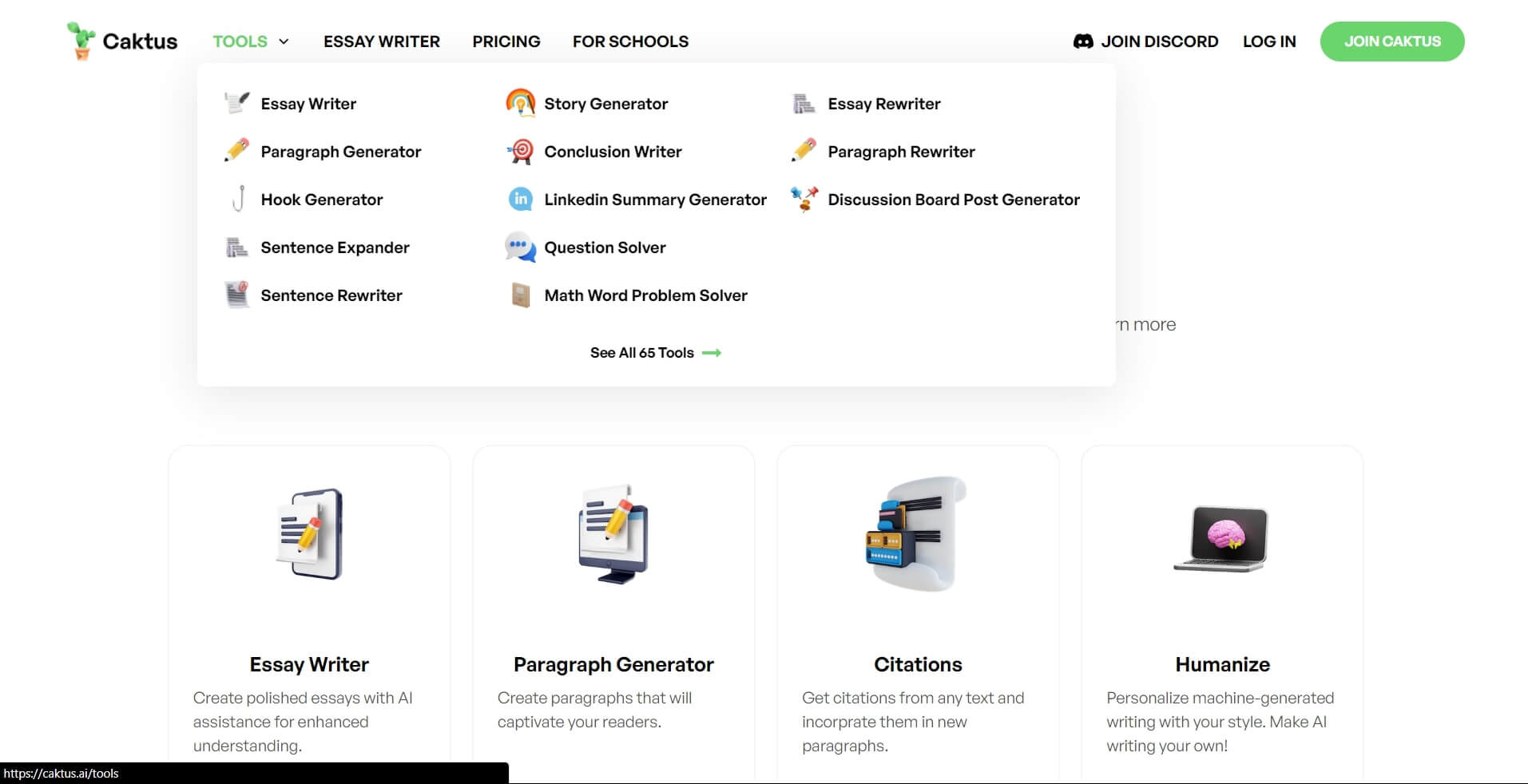Click the Citations card scroll illustration
The width and height of the screenshot is (1528, 784).
(x=918, y=533)
